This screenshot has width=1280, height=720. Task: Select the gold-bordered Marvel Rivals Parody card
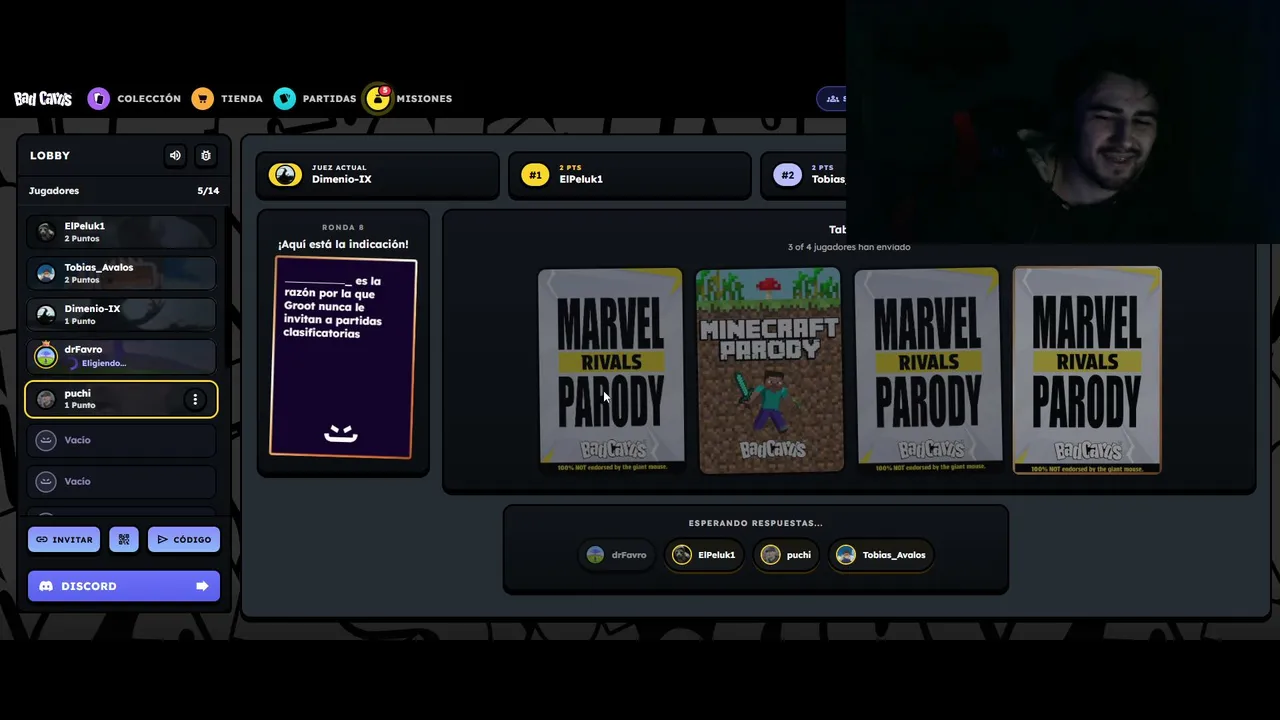pos(1087,370)
